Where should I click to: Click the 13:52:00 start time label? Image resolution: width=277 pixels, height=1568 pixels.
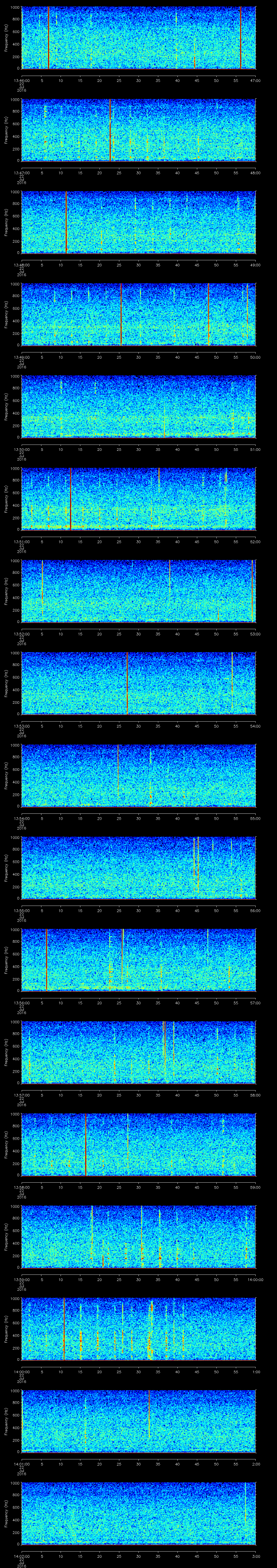tap(22, 634)
